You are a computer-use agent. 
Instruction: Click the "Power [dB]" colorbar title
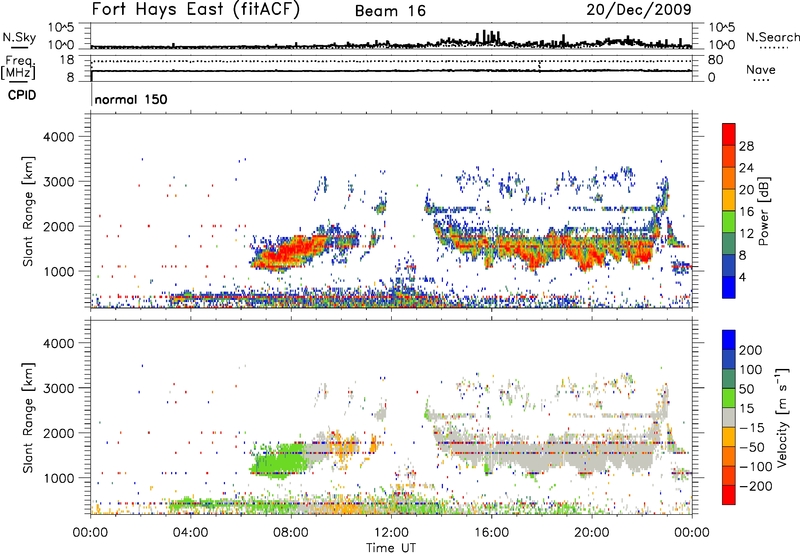[764, 211]
